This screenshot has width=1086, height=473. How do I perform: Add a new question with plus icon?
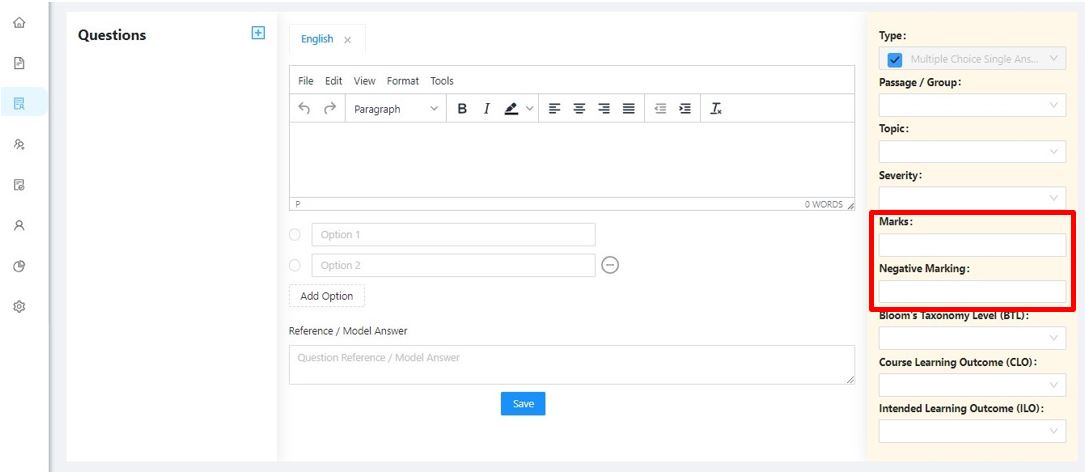[258, 33]
